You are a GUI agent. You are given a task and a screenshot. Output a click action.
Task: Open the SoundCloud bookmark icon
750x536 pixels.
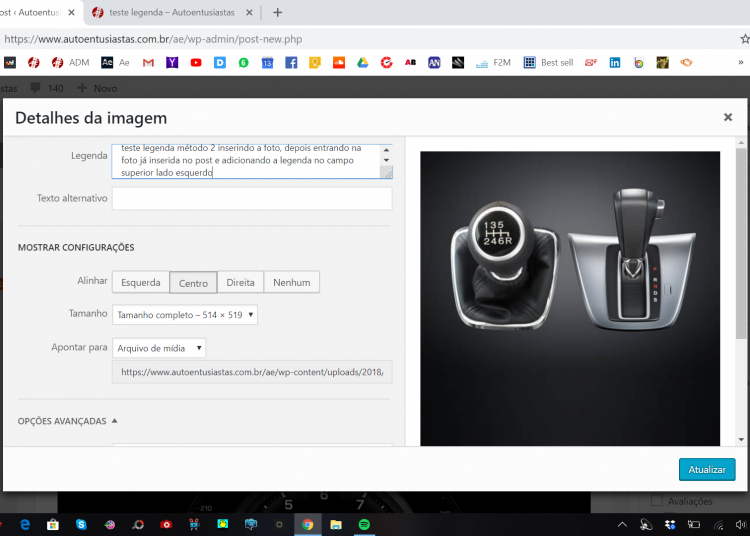[x=338, y=62]
